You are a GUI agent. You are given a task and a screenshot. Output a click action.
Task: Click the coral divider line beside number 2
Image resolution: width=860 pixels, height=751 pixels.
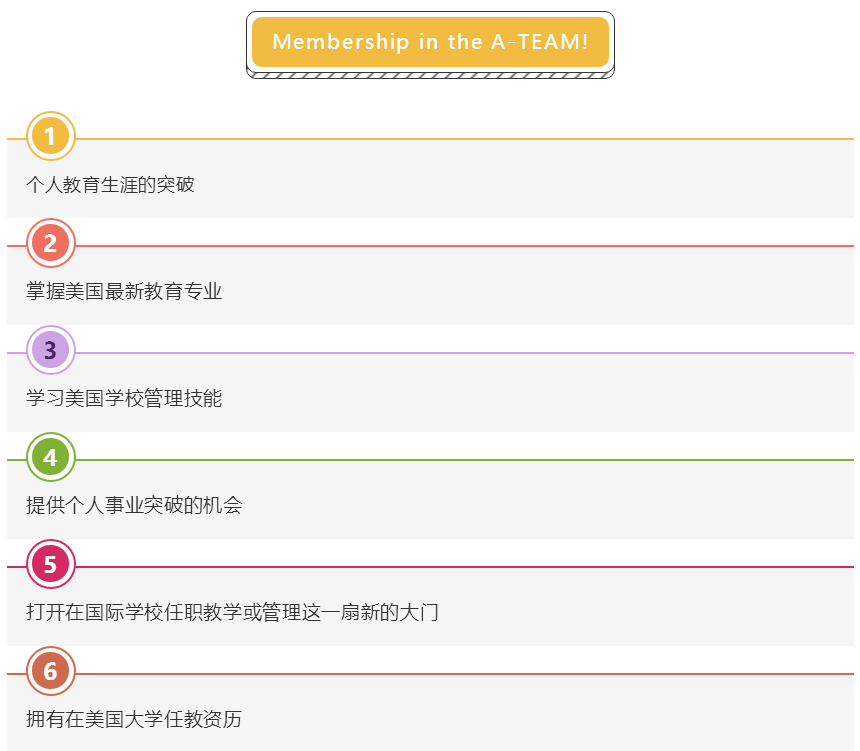click(460, 246)
